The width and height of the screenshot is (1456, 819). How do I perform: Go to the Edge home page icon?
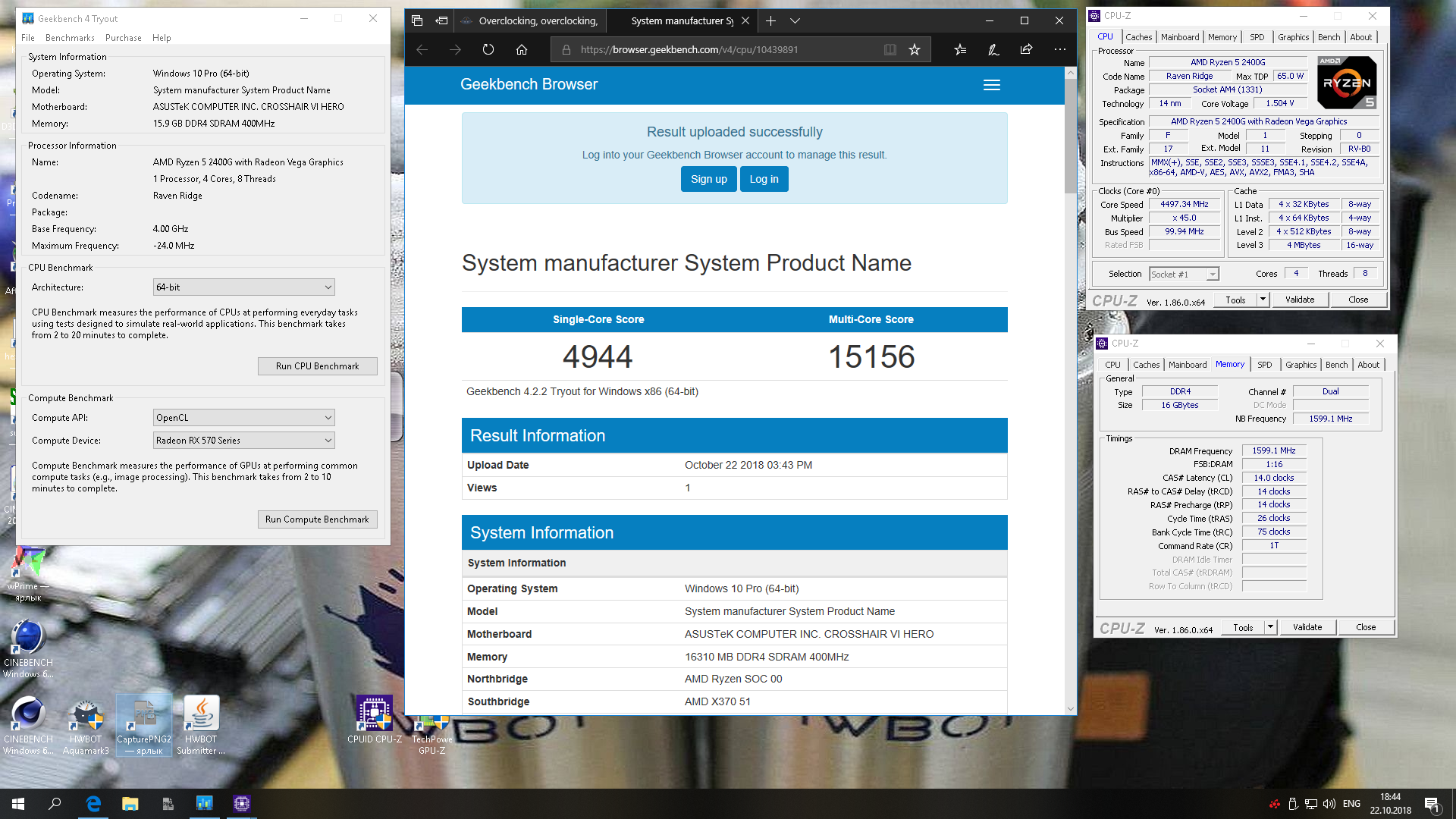pyautogui.click(x=522, y=50)
